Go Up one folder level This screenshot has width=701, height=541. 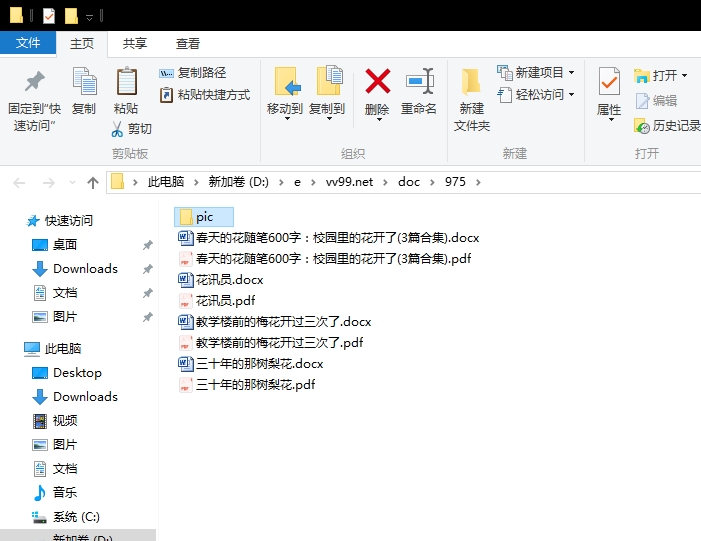[x=93, y=183]
